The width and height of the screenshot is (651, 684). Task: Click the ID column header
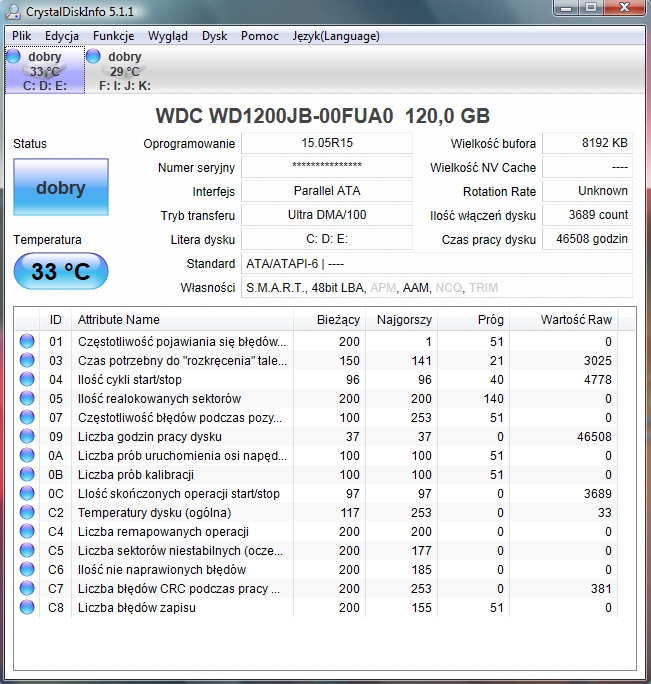pos(55,320)
